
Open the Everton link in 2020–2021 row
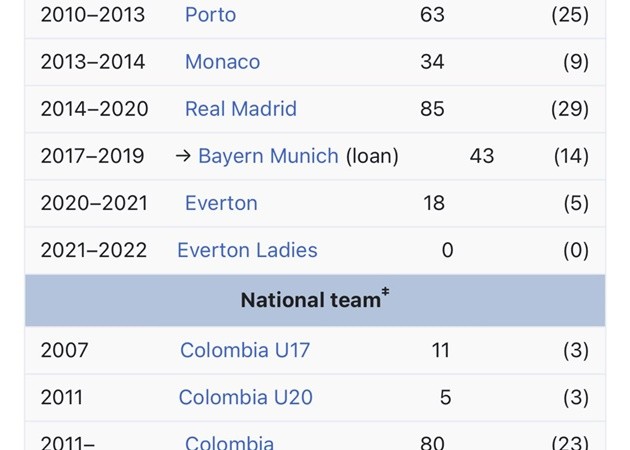[221, 203]
